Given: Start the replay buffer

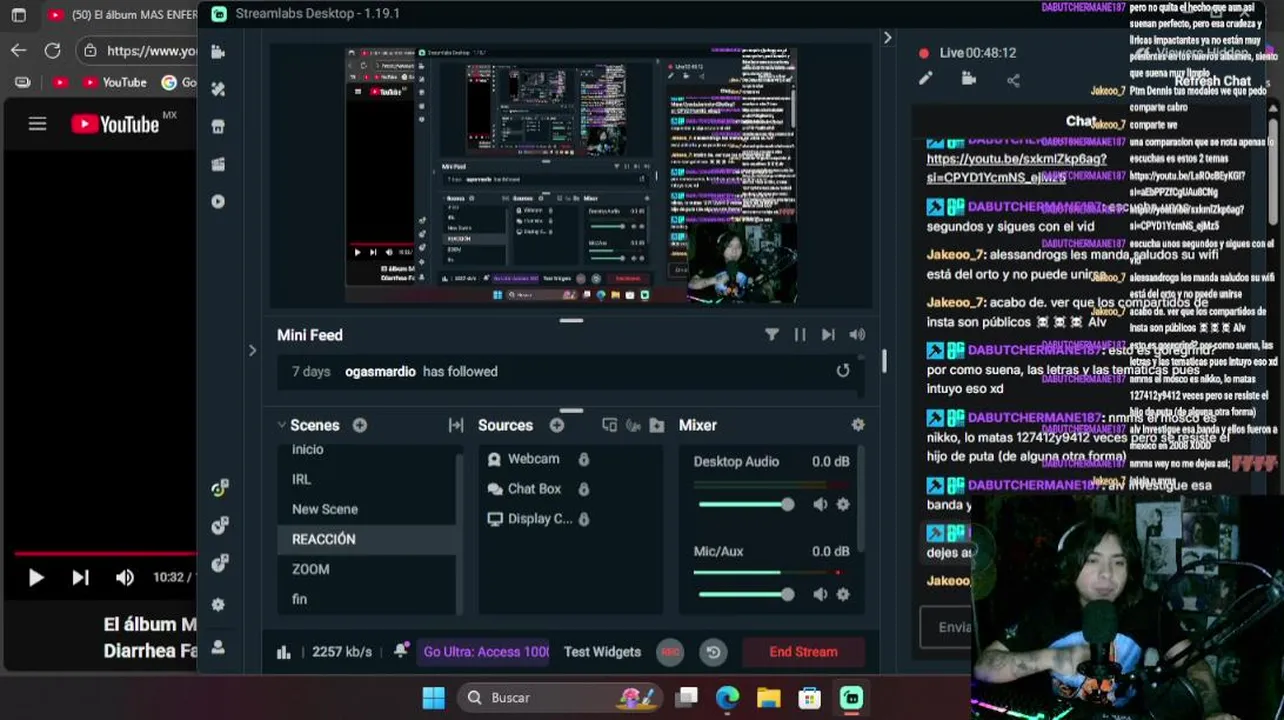Looking at the screenshot, I should pyautogui.click(x=713, y=652).
